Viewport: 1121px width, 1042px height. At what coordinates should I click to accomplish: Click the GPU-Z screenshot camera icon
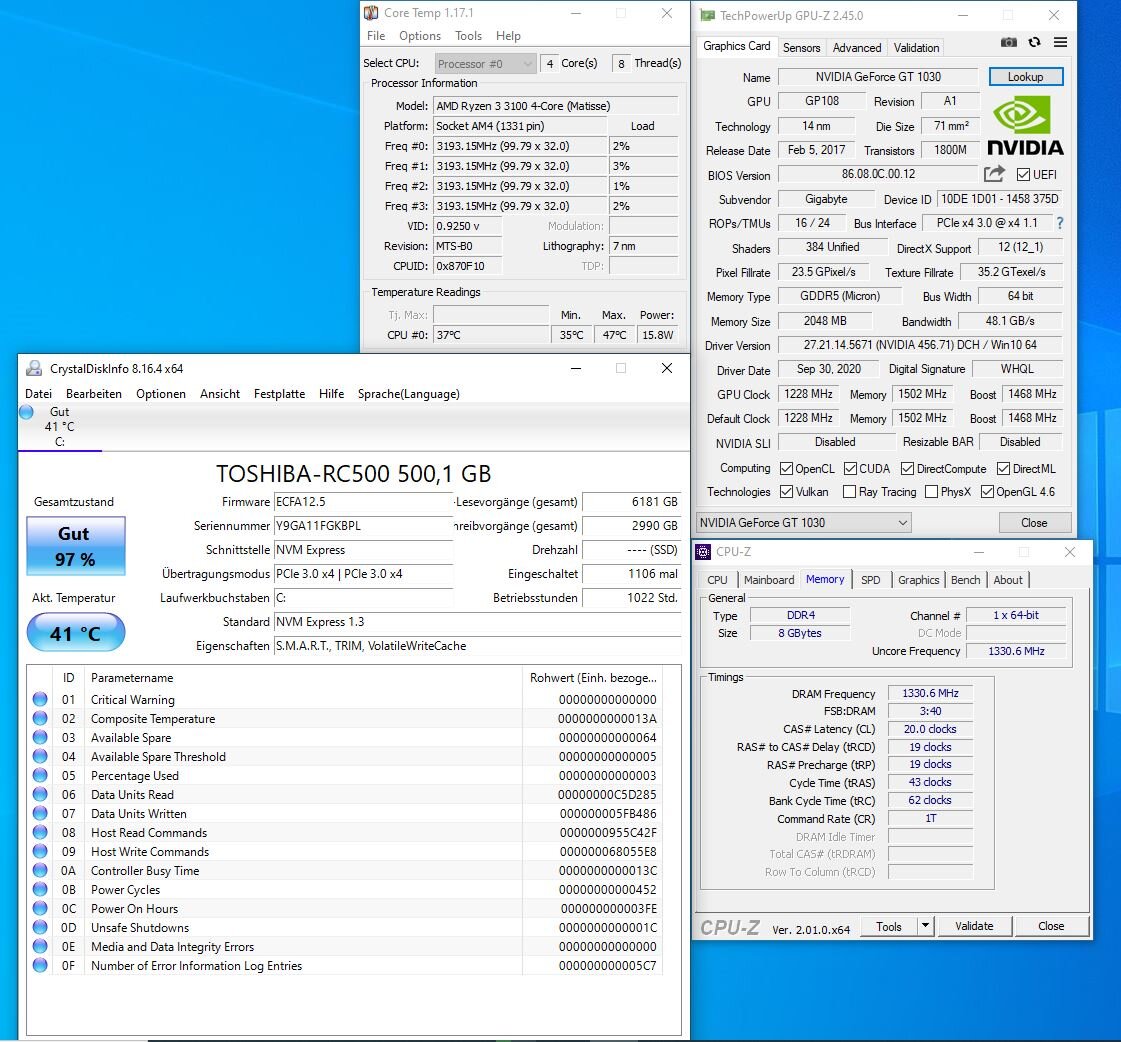click(1008, 42)
